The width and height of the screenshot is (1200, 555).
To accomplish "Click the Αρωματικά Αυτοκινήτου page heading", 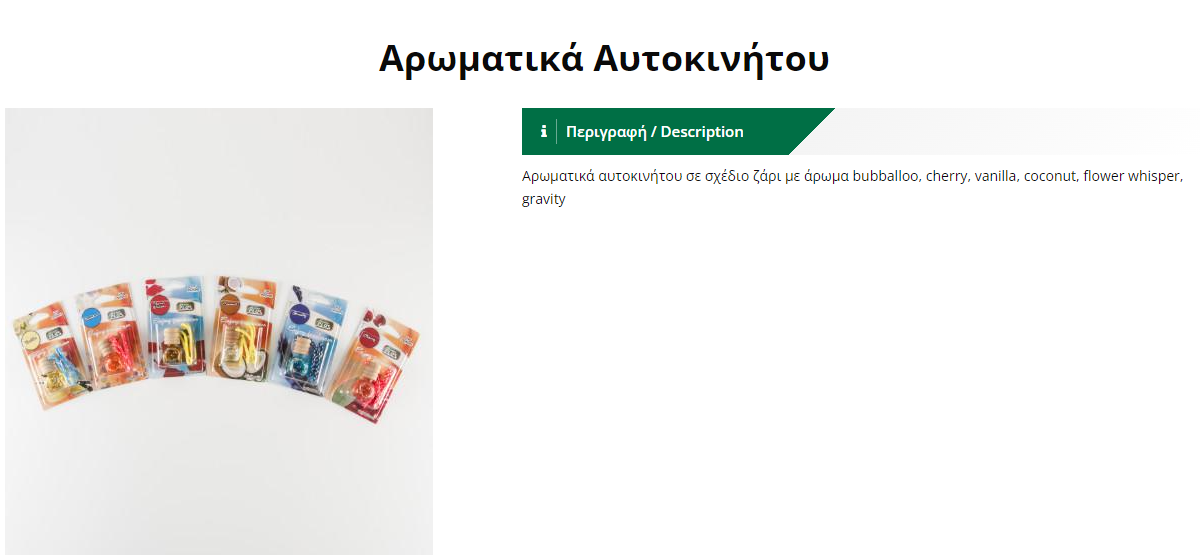I will tap(604, 58).
